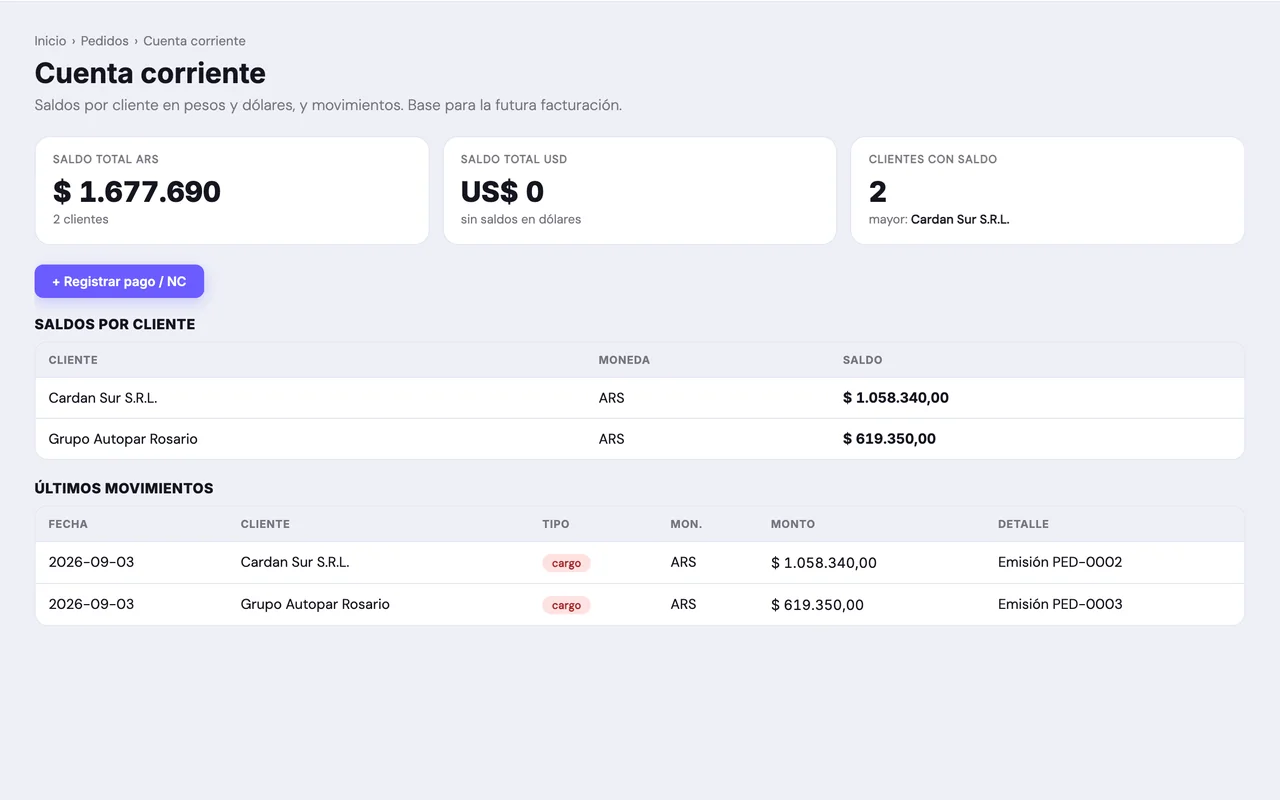
Task: Go to Inicio in the breadcrumb
Action: [x=50, y=41]
